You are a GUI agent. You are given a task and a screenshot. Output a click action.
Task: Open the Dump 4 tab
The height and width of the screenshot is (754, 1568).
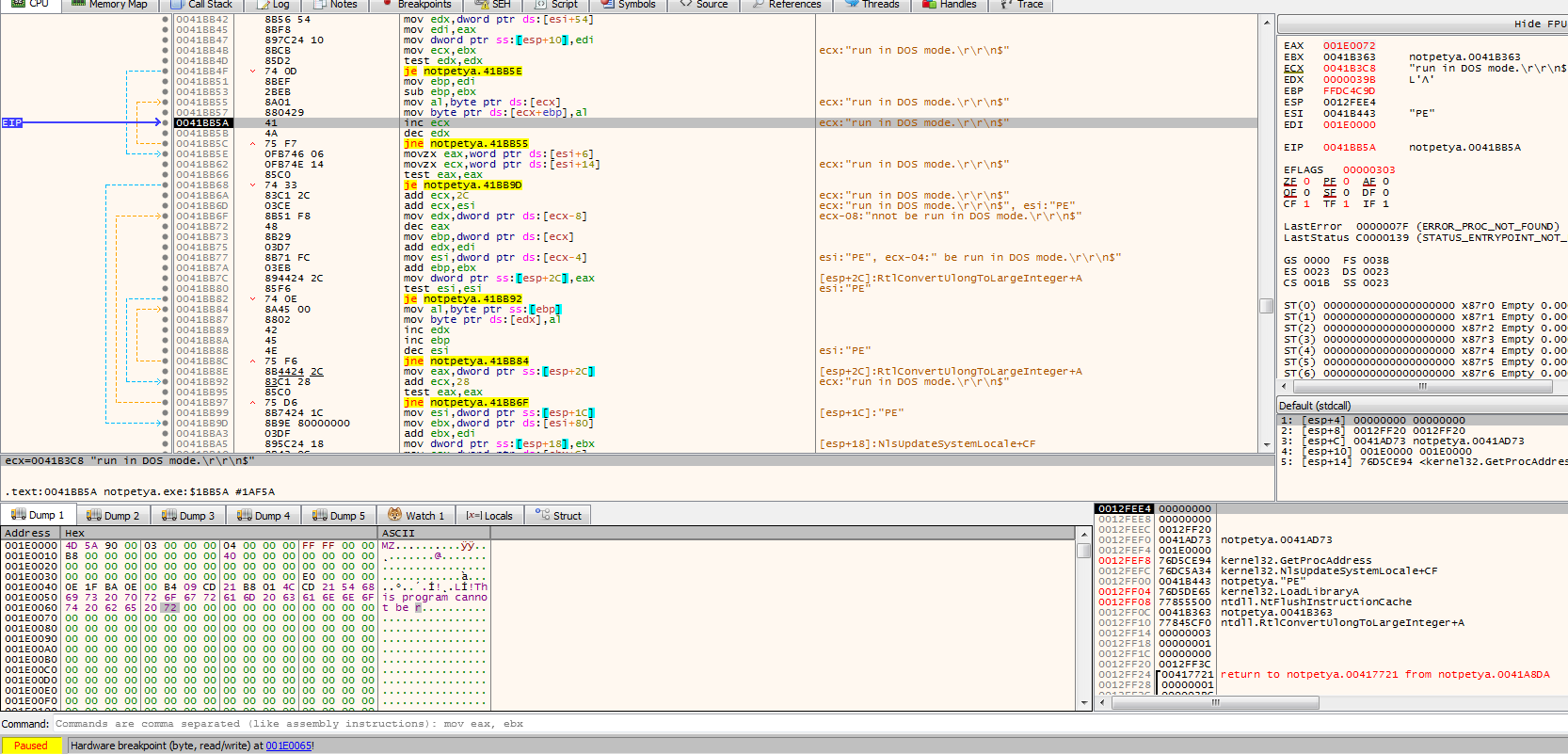pos(264,515)
